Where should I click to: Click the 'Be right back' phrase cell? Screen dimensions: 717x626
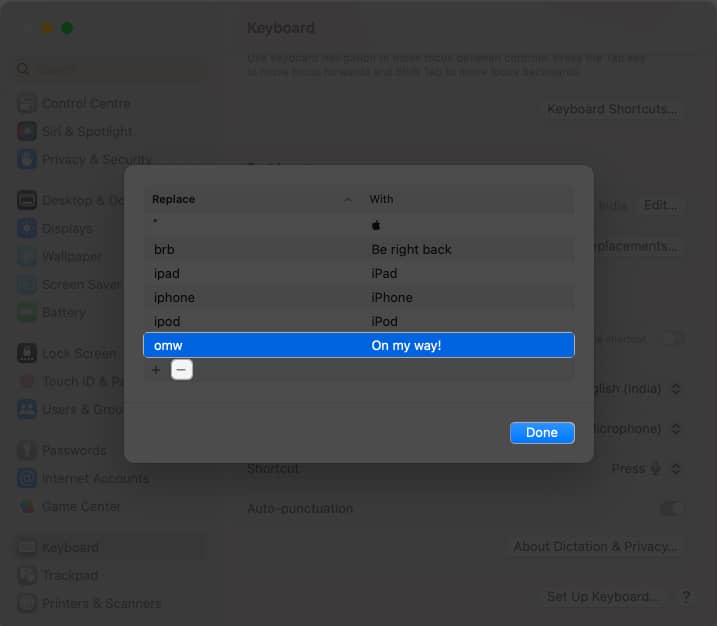[x=412, y=250]
